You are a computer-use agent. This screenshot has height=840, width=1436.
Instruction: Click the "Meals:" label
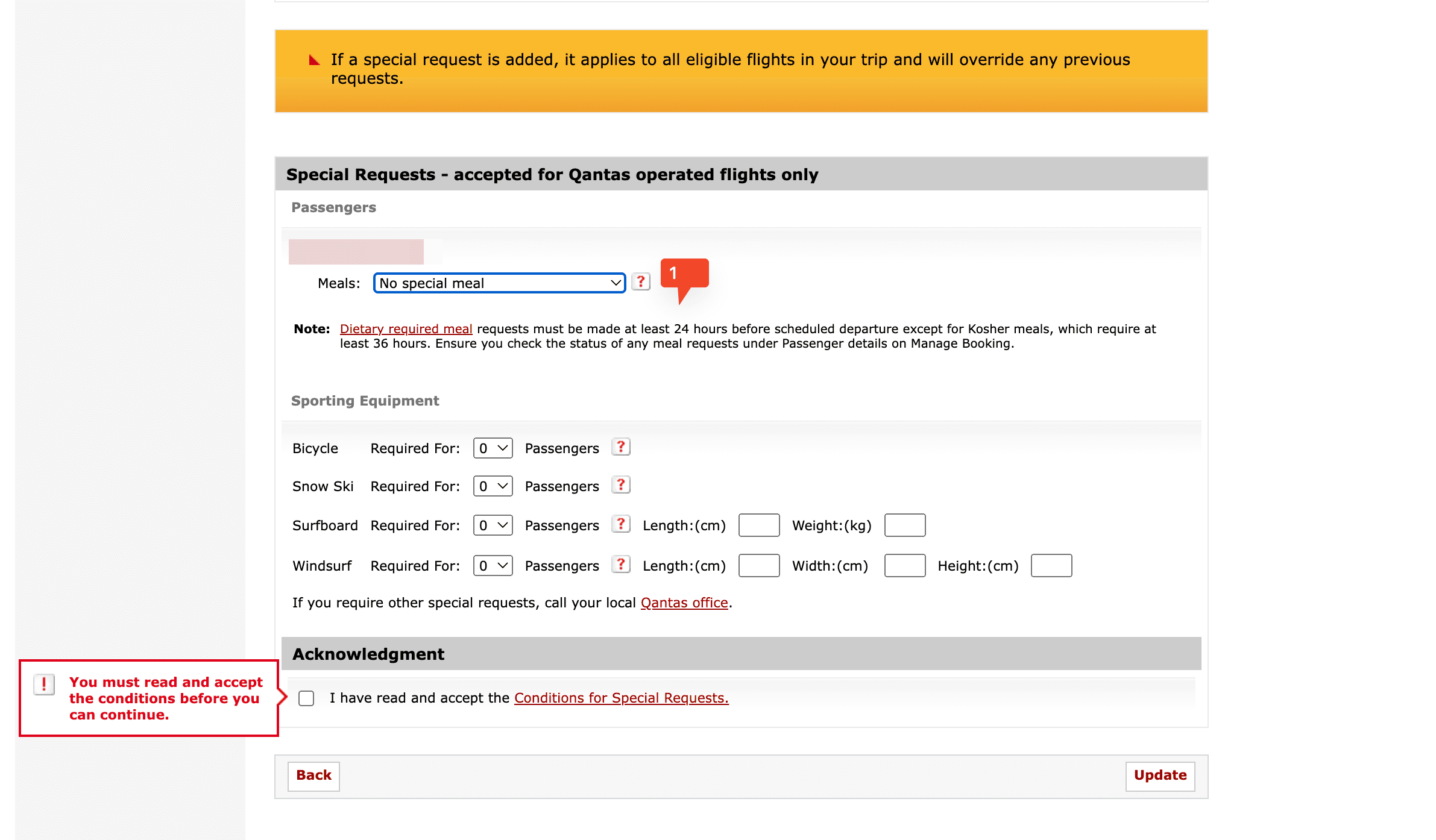(339, 284)
